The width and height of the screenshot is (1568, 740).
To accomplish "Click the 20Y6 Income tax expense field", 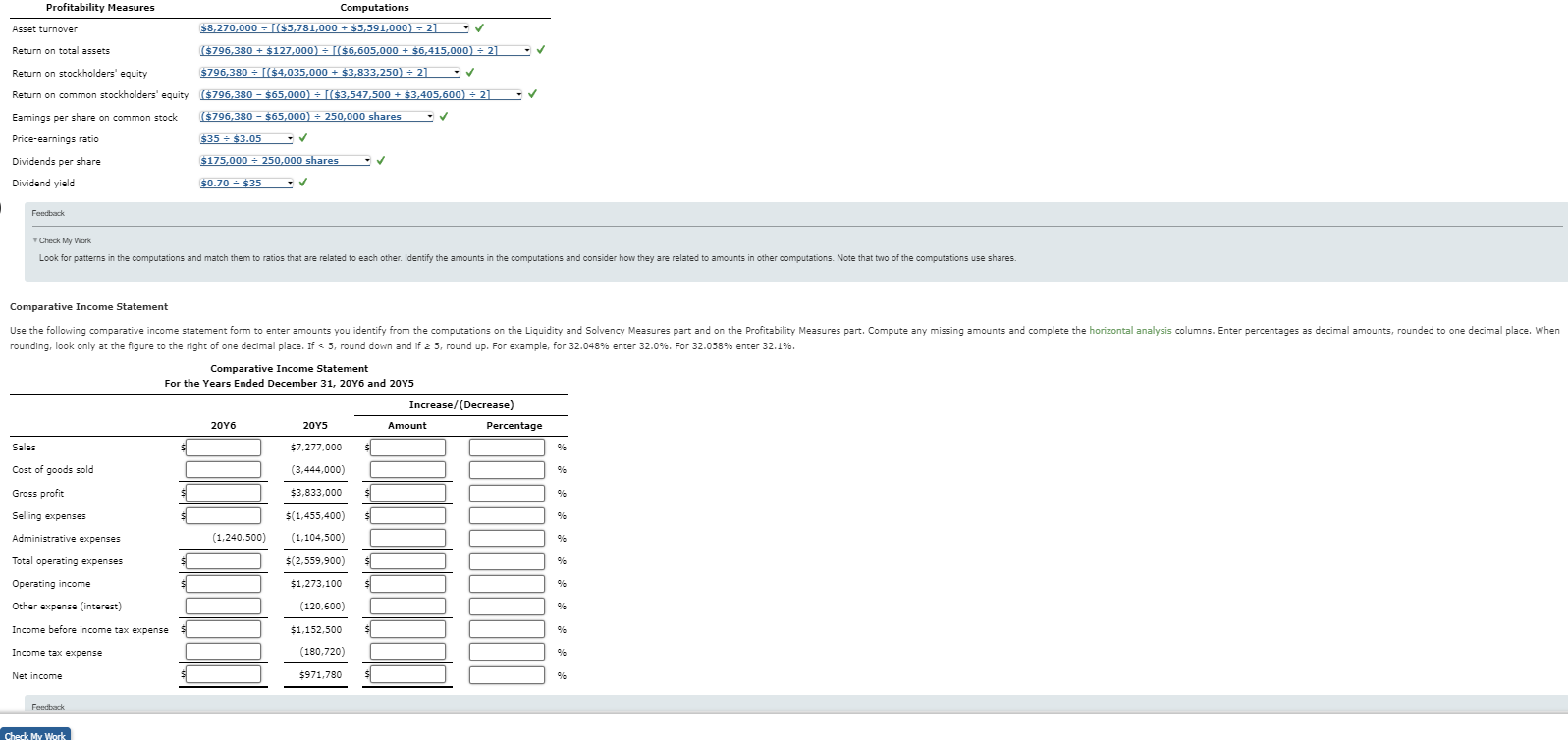I will [x=224, y=652].
